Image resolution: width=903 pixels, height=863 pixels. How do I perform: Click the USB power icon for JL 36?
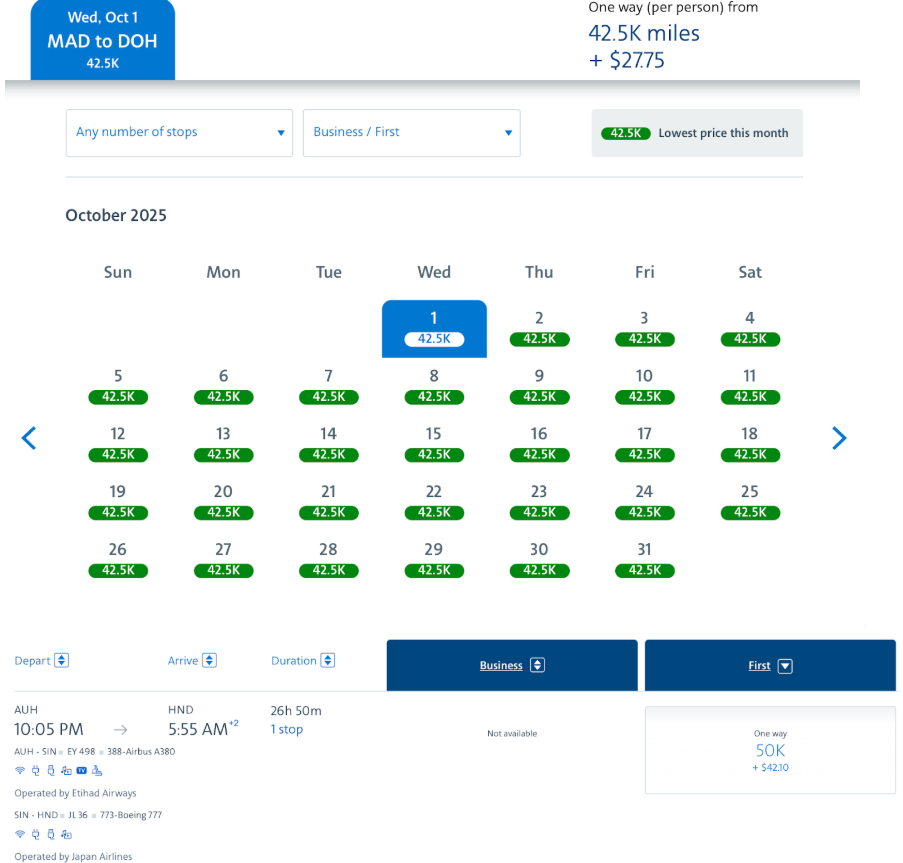pyautogui.click(x=51, y=834)
